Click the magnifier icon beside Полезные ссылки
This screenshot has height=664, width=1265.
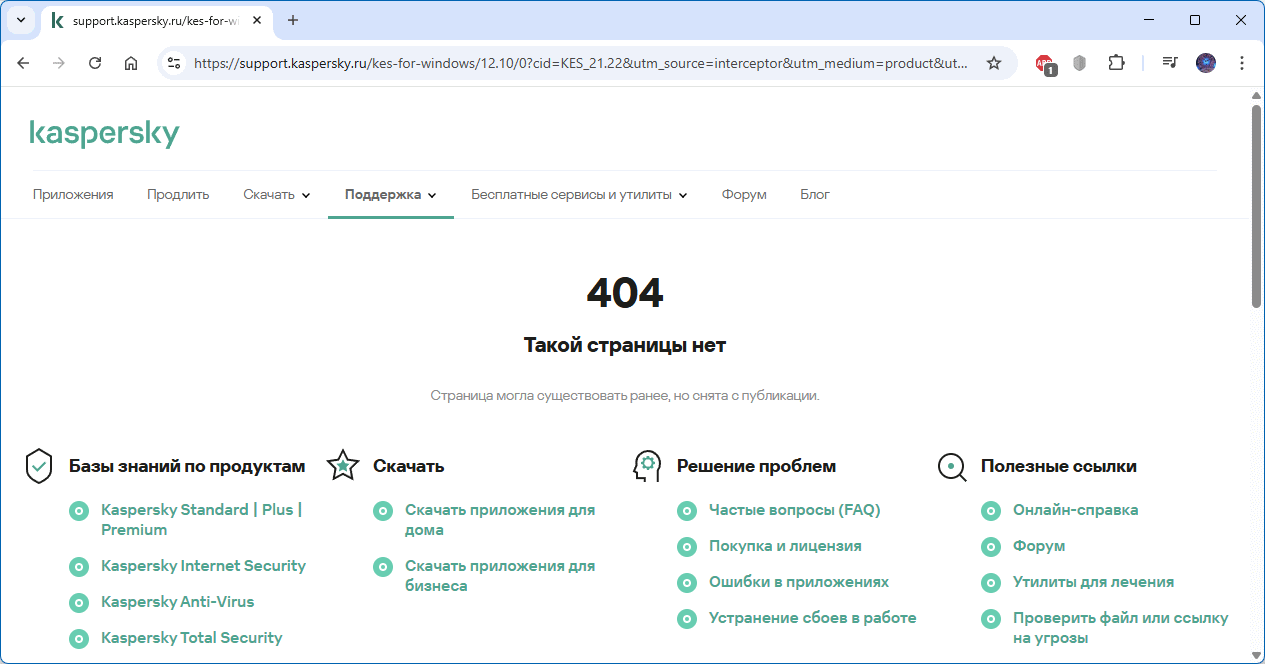pos(952,467)
